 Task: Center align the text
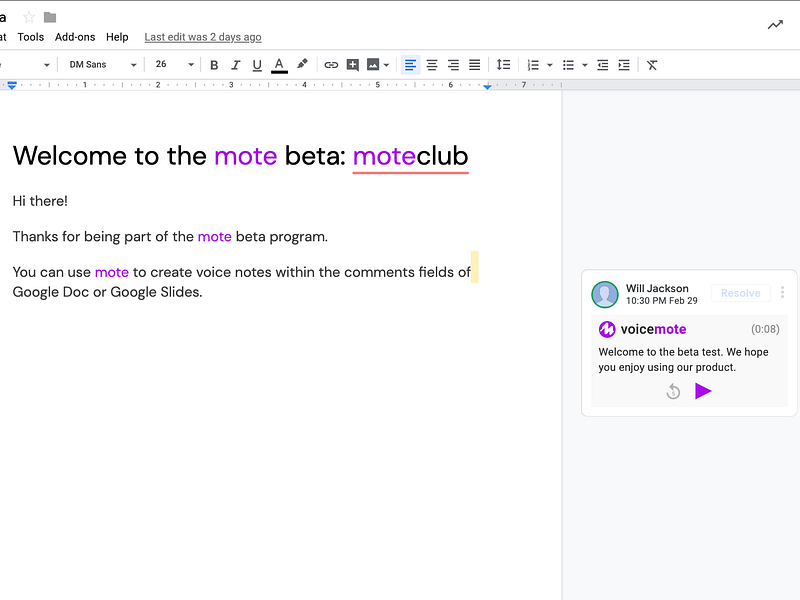pos(432,65)
